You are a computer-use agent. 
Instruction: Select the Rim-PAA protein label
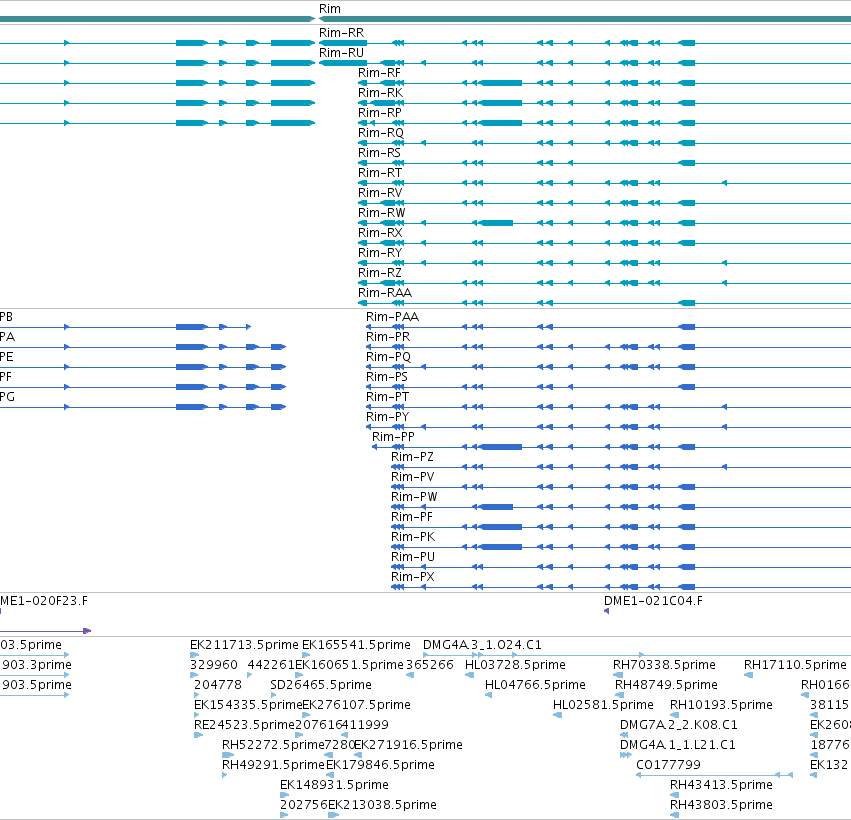tap(392, 317)
